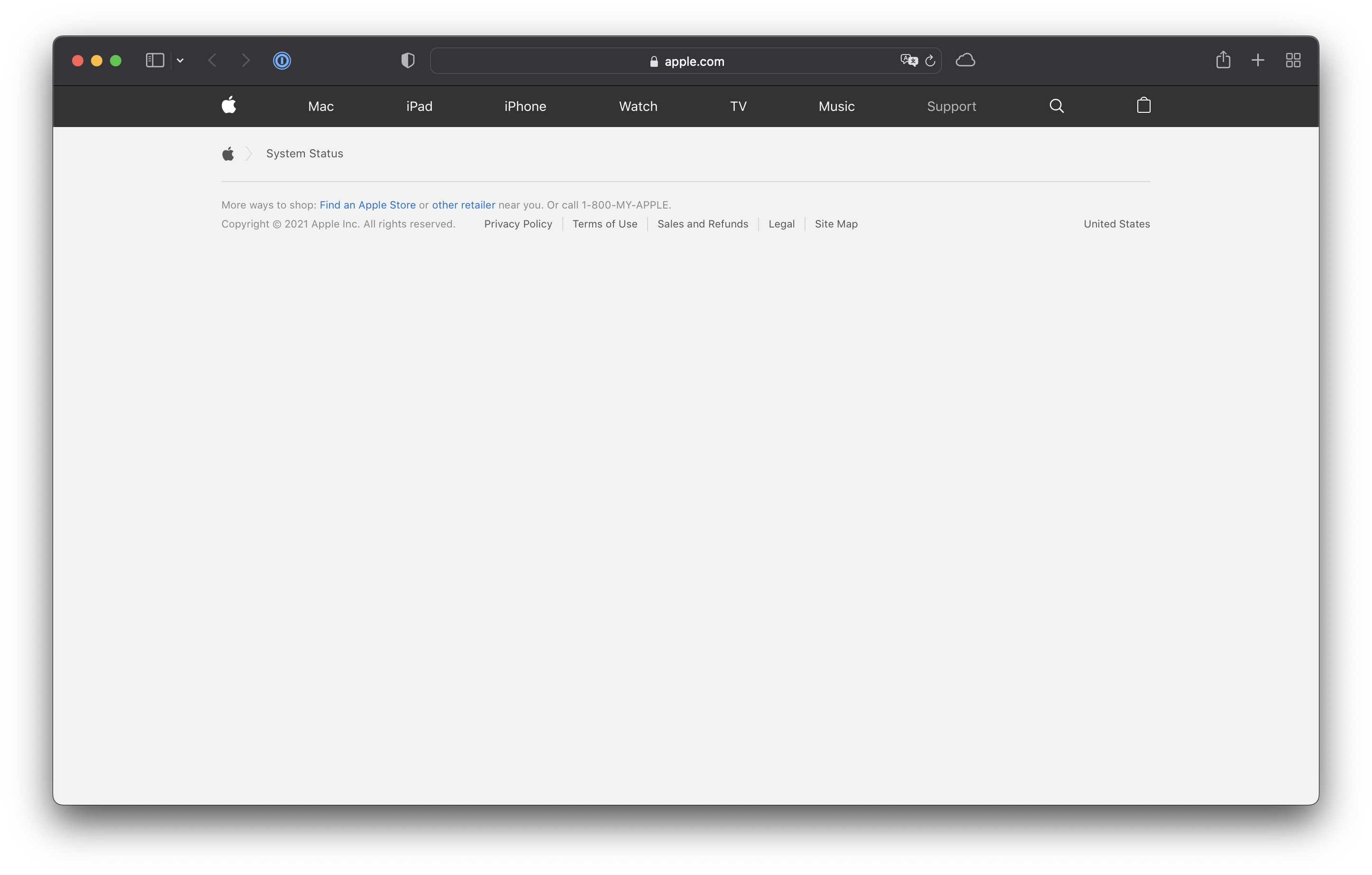The height and width of the screenshot is (875, 1372).
Task: Select Mac in the navigation bar
Action: coord(320,106)
